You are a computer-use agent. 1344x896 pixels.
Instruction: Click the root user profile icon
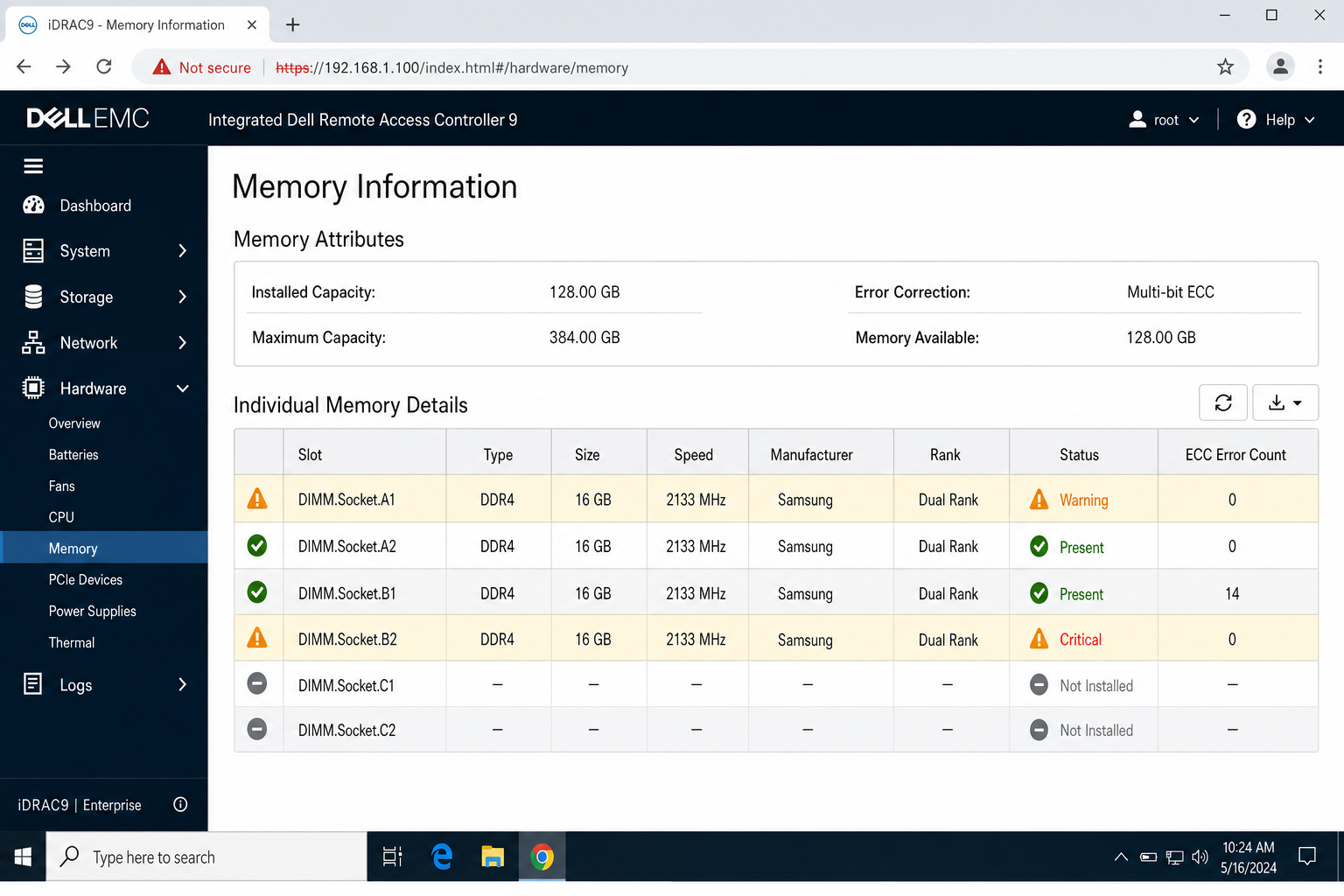(x=1137, y=119)
